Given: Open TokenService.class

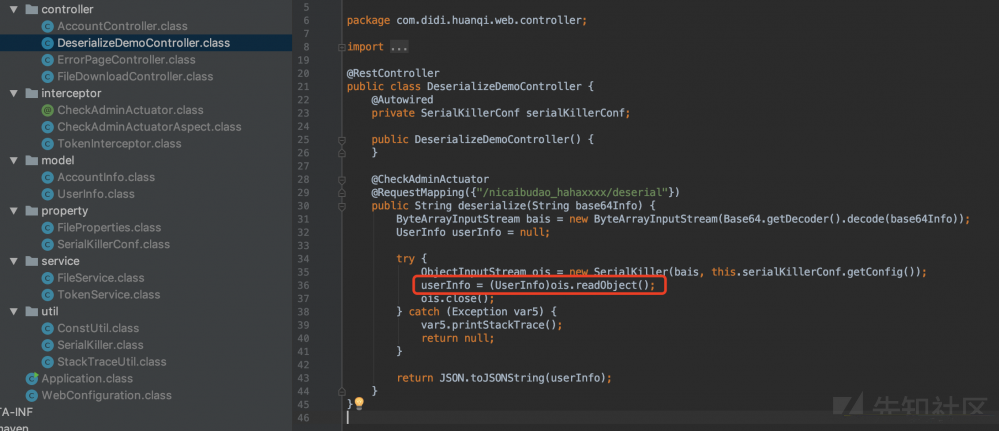Looking at the screenshot, I should (108, 295).
